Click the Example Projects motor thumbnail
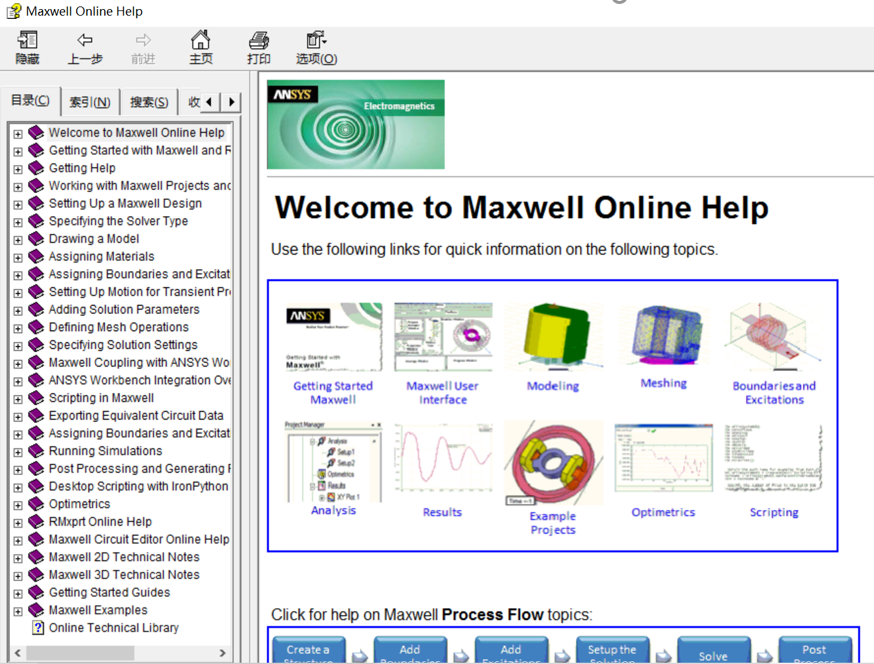Viewport: 874px width, 664px height. (x=553, y=463)
